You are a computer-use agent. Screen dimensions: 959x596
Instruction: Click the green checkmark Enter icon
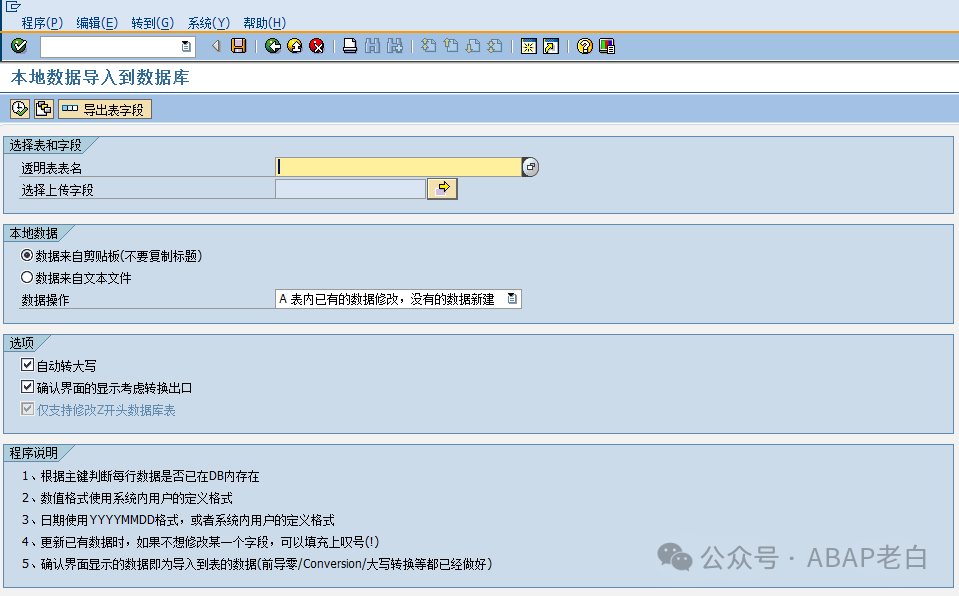19,46
